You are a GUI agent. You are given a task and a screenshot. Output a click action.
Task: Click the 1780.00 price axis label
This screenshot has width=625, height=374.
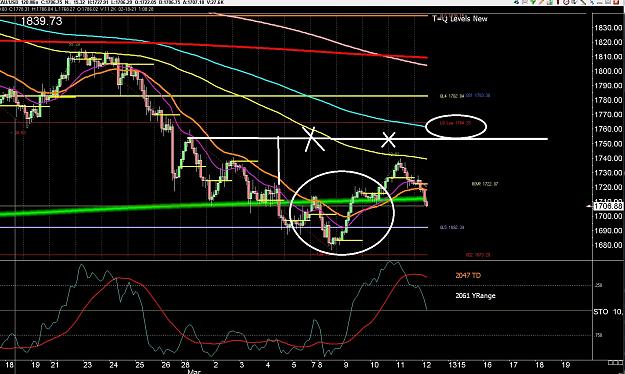(608, 100)
